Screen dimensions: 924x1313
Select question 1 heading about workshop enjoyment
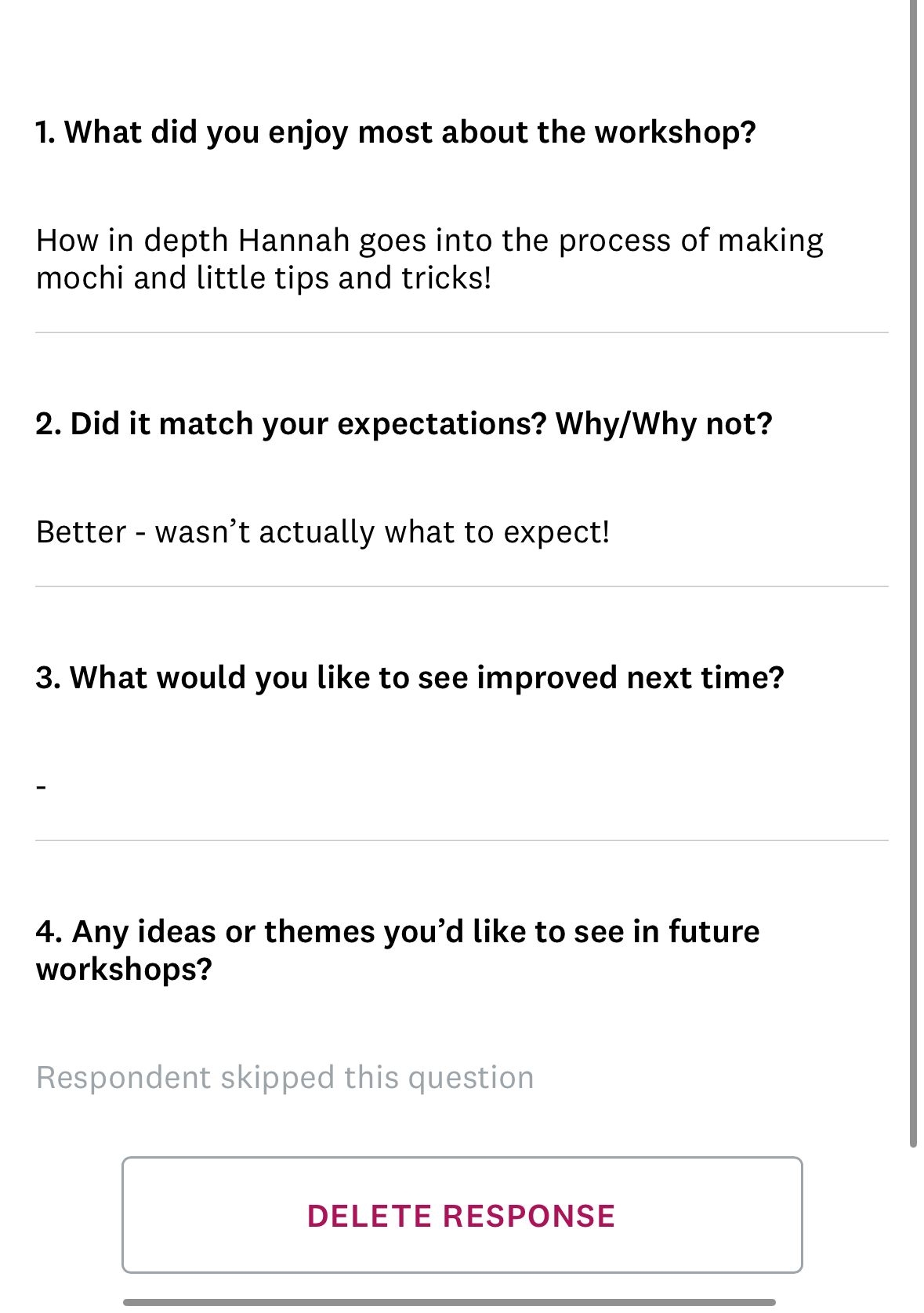396,132
